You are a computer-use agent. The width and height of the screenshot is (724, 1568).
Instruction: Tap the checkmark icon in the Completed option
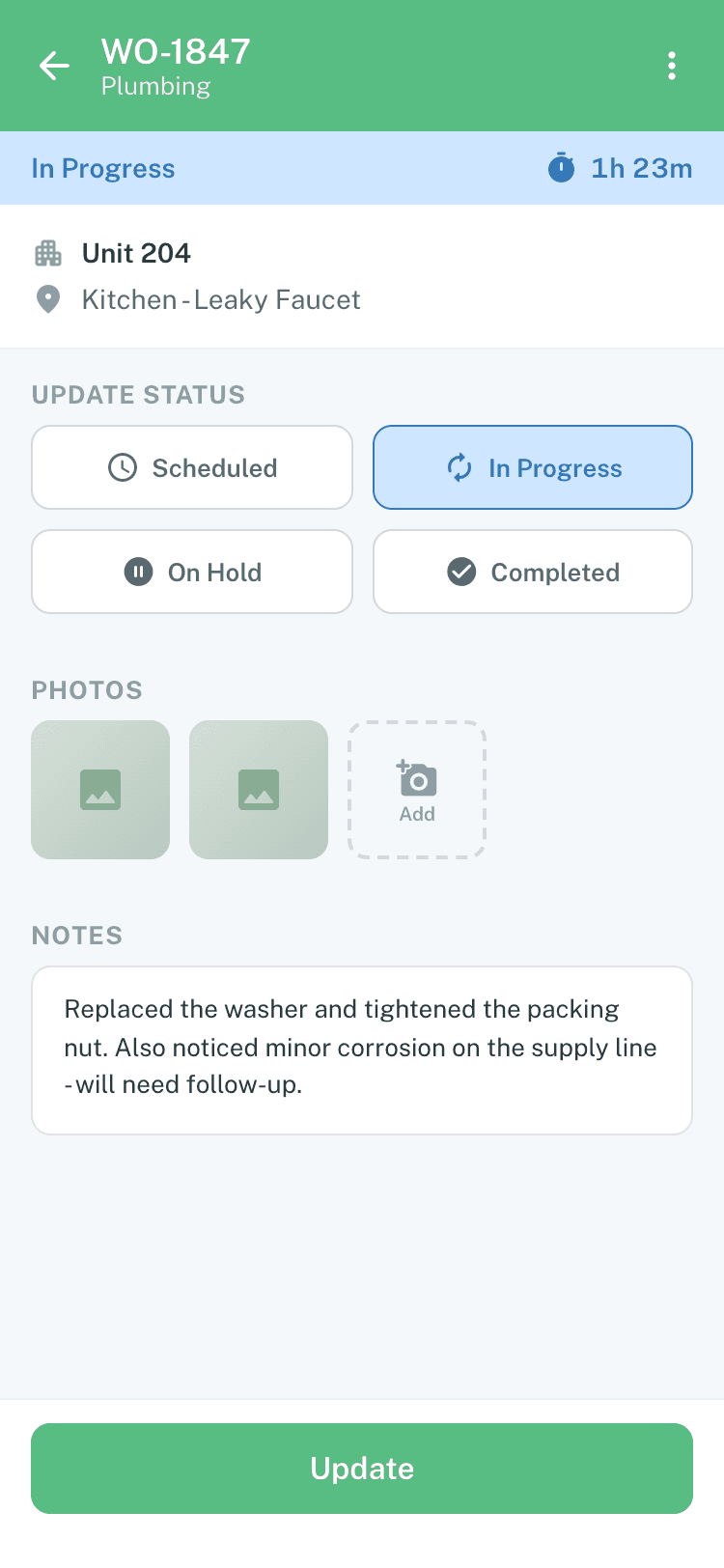pos(463,572)
